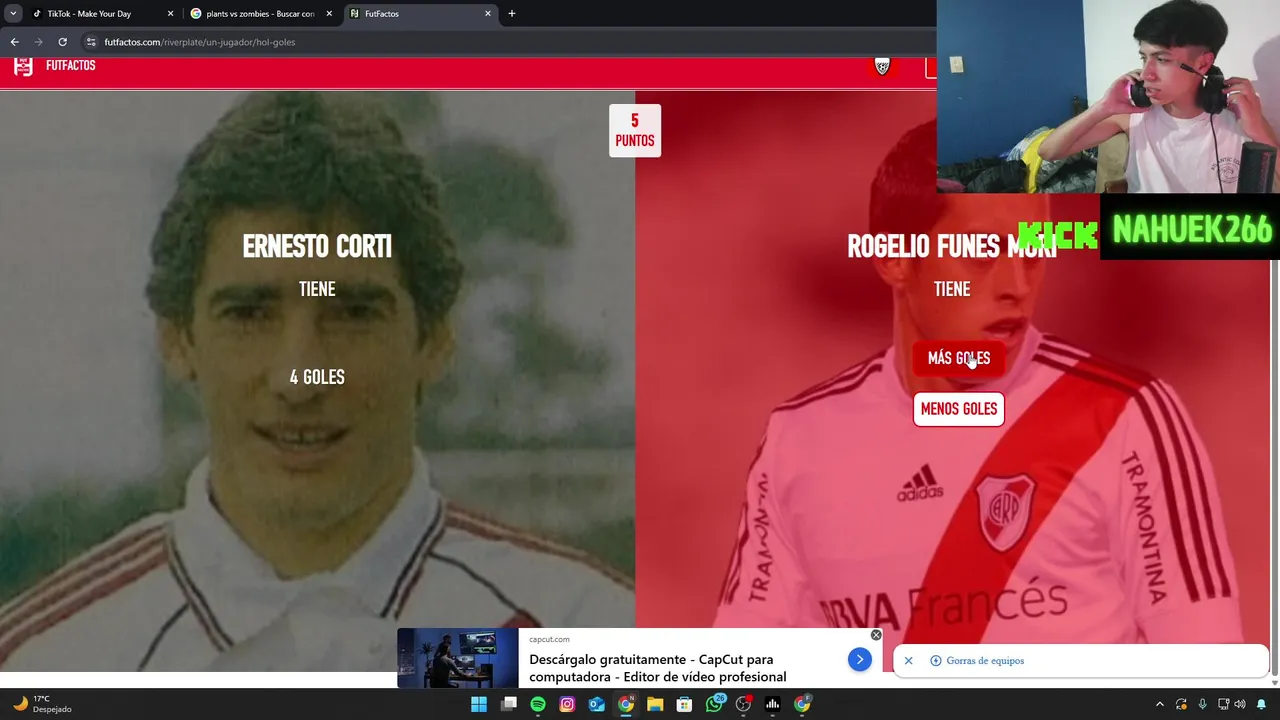Go back to the previous page

click(x=14, y=42)
